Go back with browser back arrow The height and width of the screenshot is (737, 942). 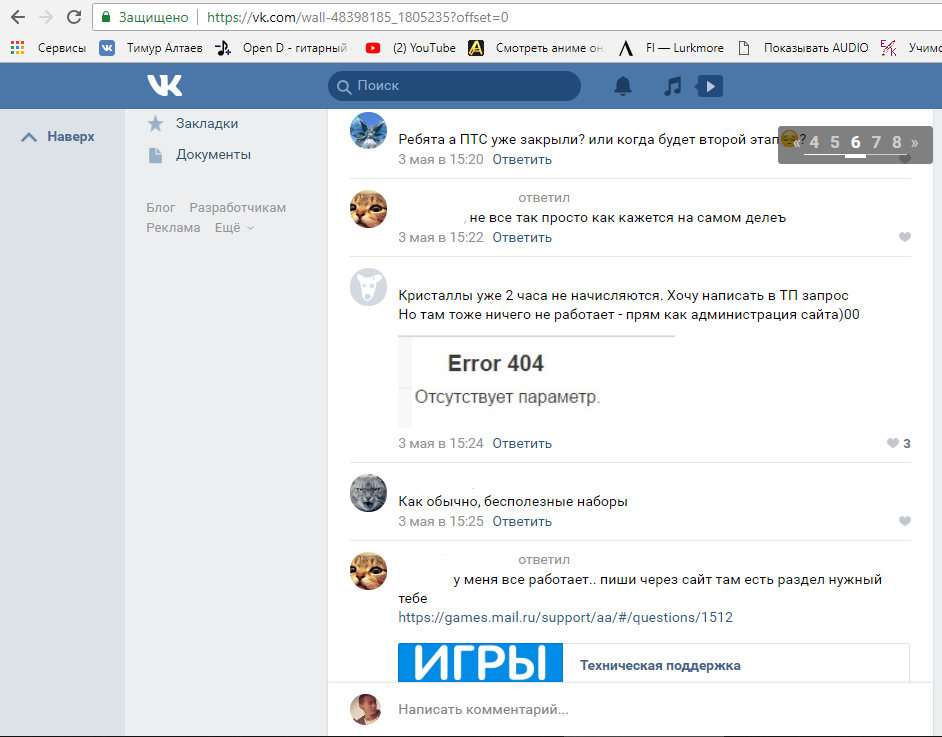coord(17,17)
